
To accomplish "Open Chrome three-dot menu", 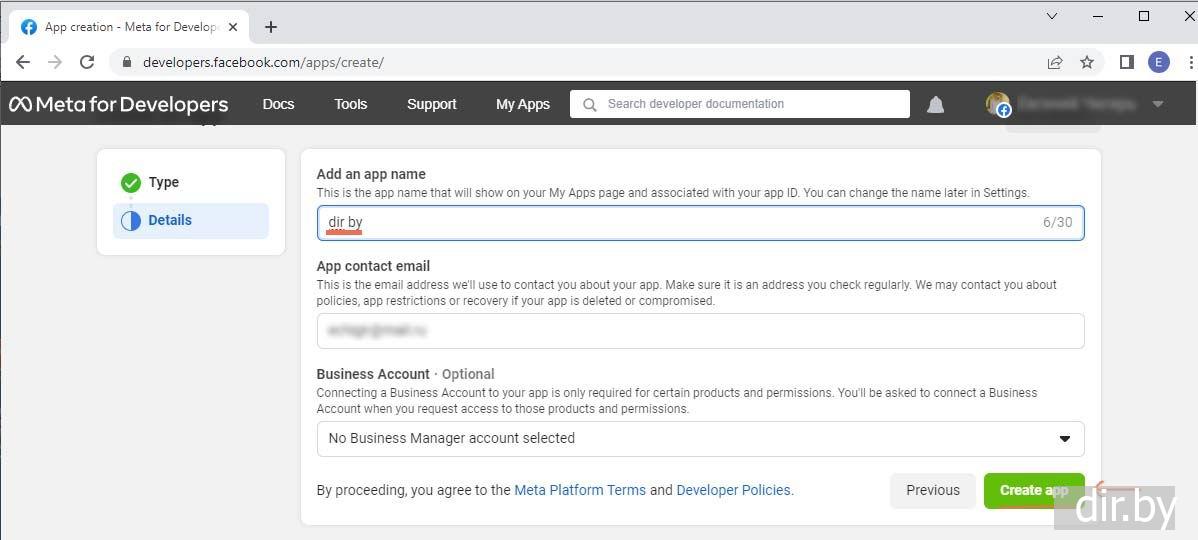I will tap(1189, 62).
